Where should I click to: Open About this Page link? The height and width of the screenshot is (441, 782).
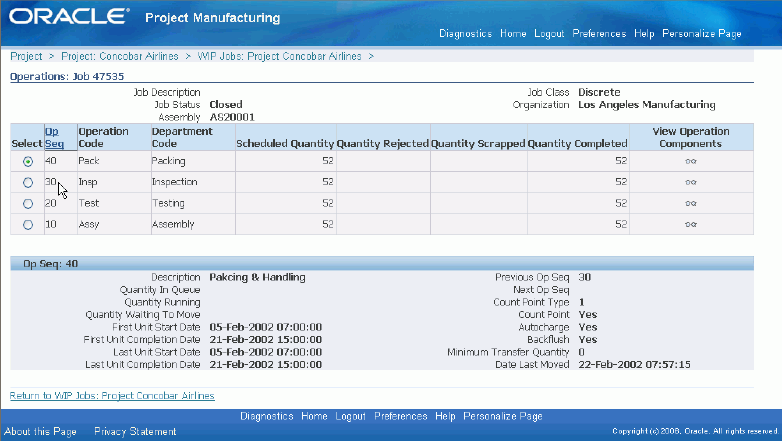40,432
